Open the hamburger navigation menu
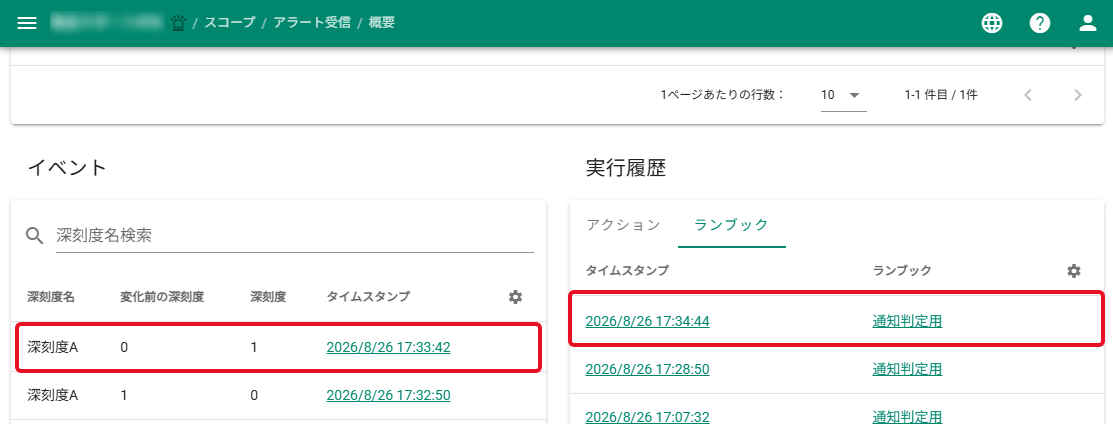This screenshot has width=1113, height=424. click(x=26, y=23)
